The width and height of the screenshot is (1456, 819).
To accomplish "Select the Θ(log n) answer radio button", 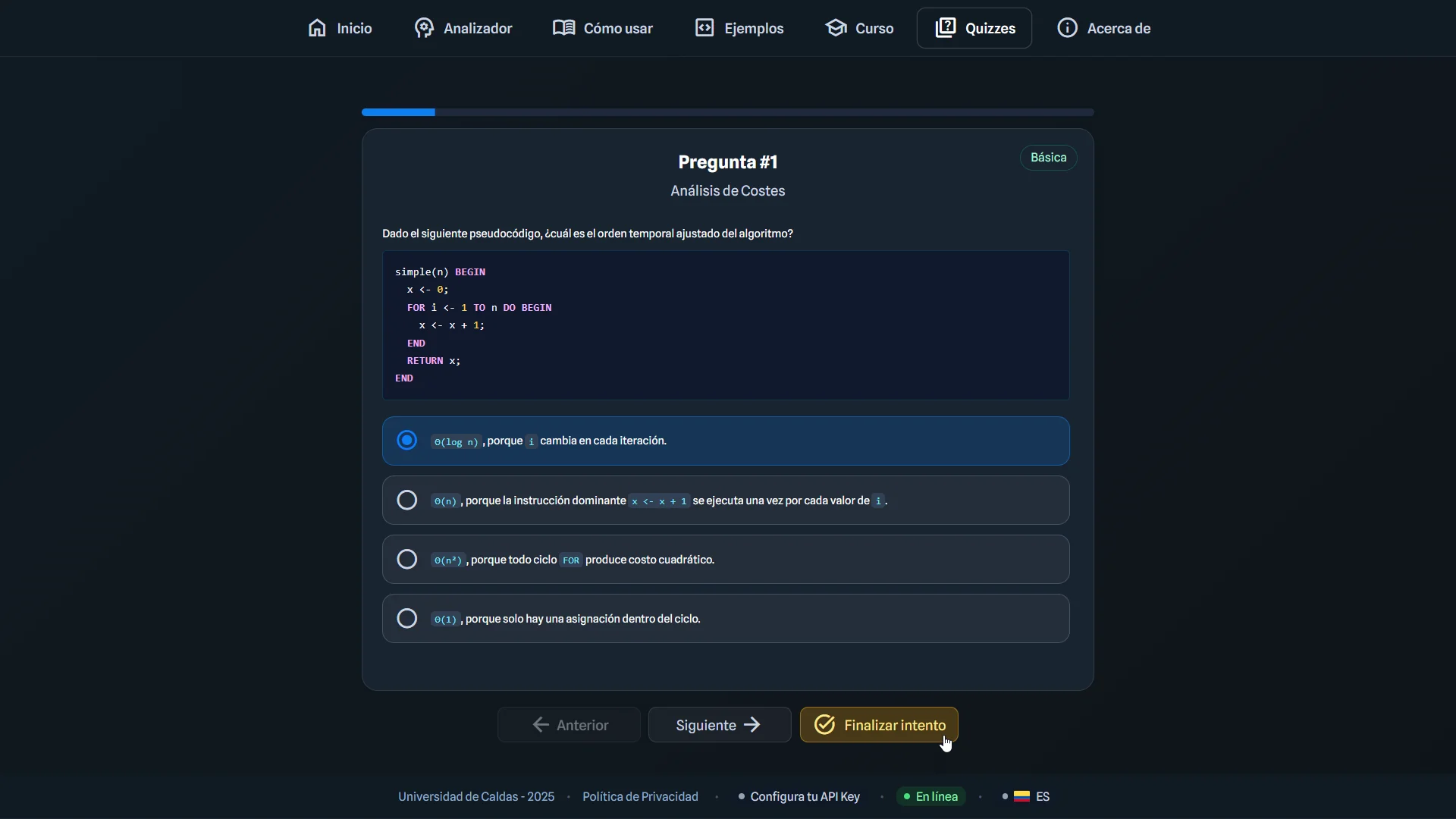I will click(407, 441).
